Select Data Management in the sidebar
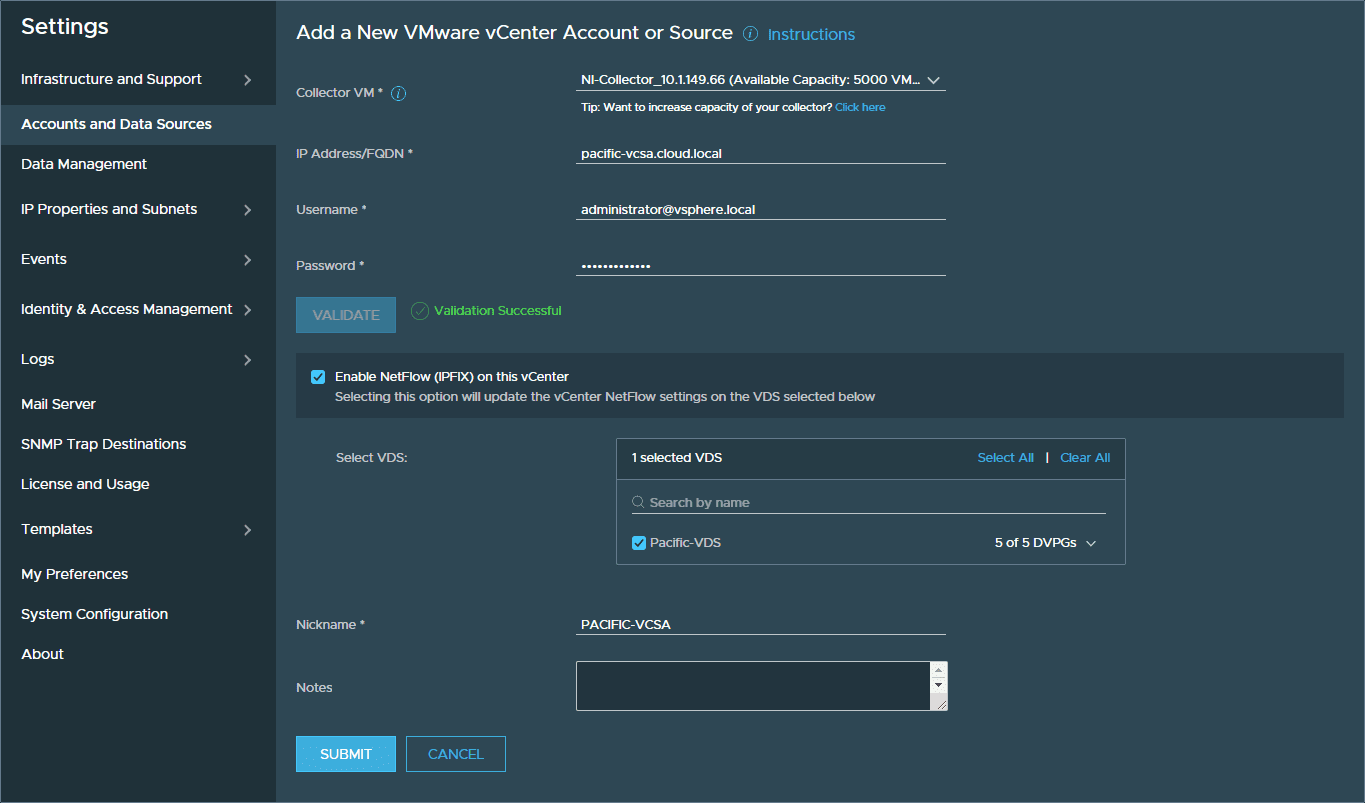 click(x=84, y=163)
